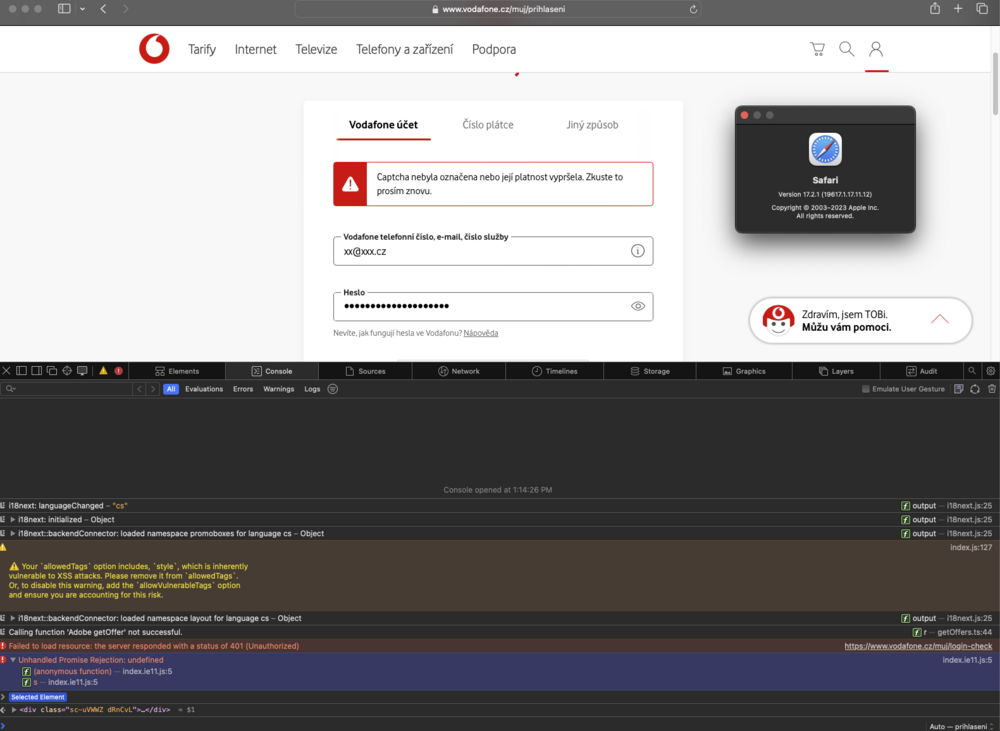Toggle the Errors console filter

tap(243, 389)
